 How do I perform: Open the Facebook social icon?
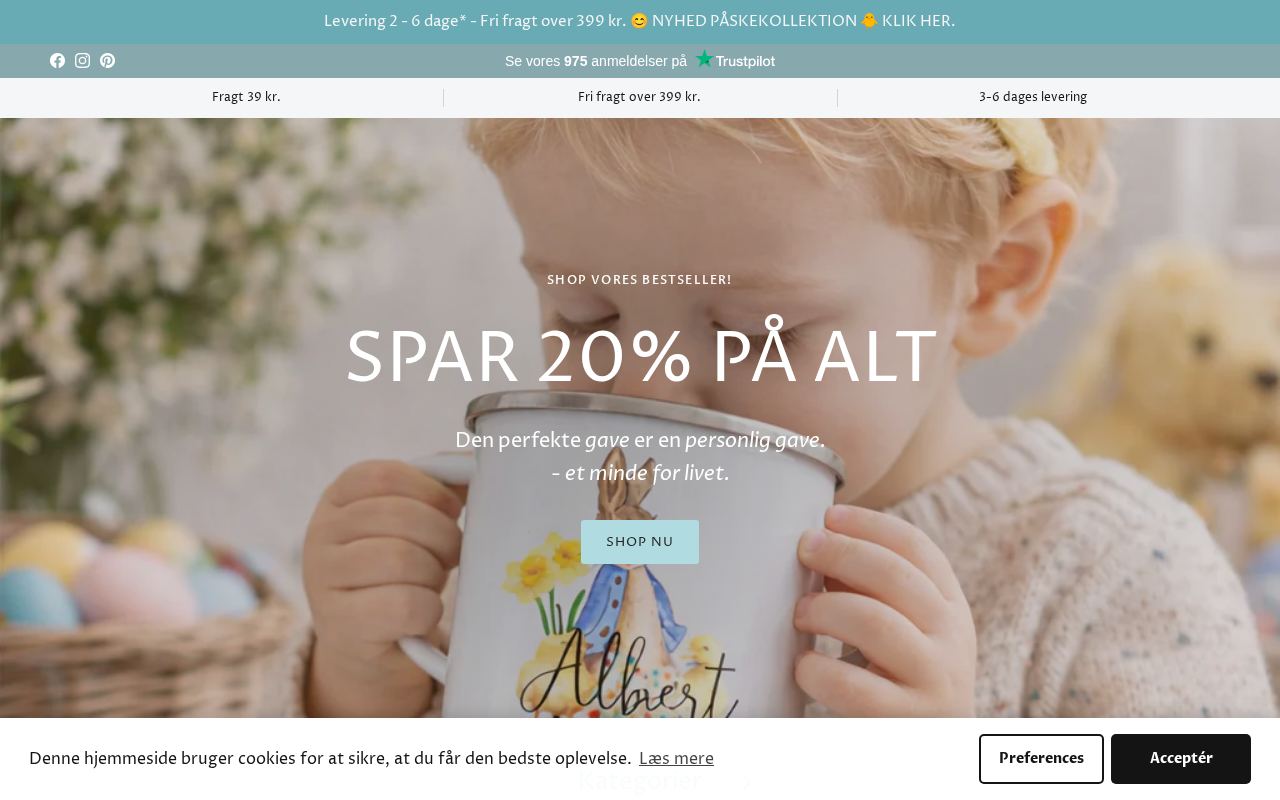coord(57,61)
